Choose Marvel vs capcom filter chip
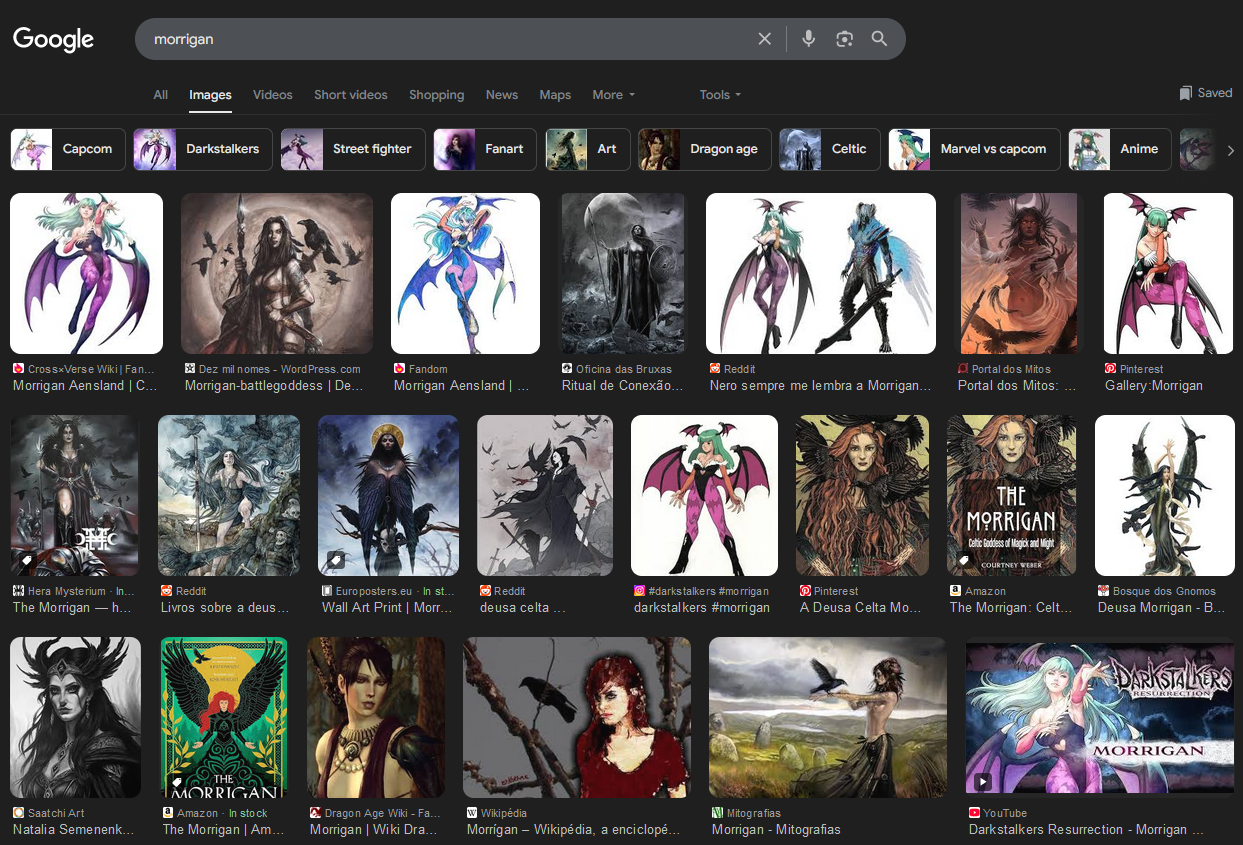Image resolution: width=1243 pixels, height=845 pixels. point(975,149)
